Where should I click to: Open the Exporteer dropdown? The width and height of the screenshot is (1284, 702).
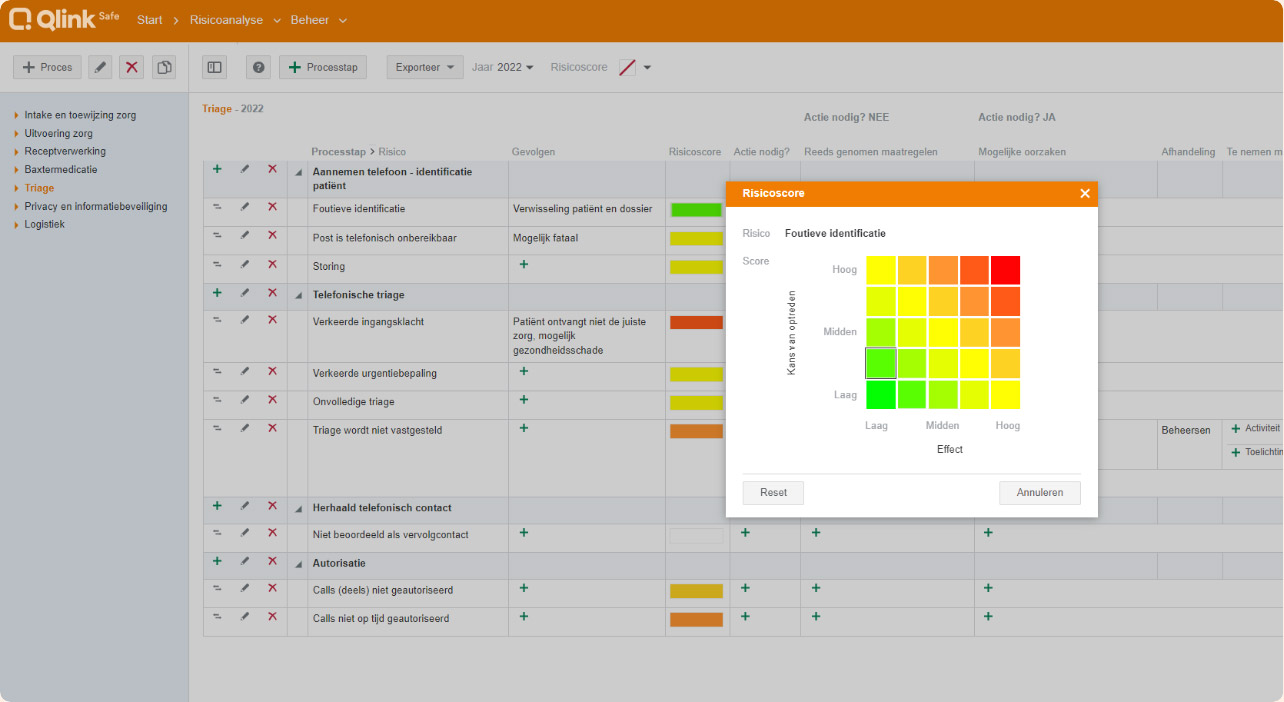tap(425, 67)
